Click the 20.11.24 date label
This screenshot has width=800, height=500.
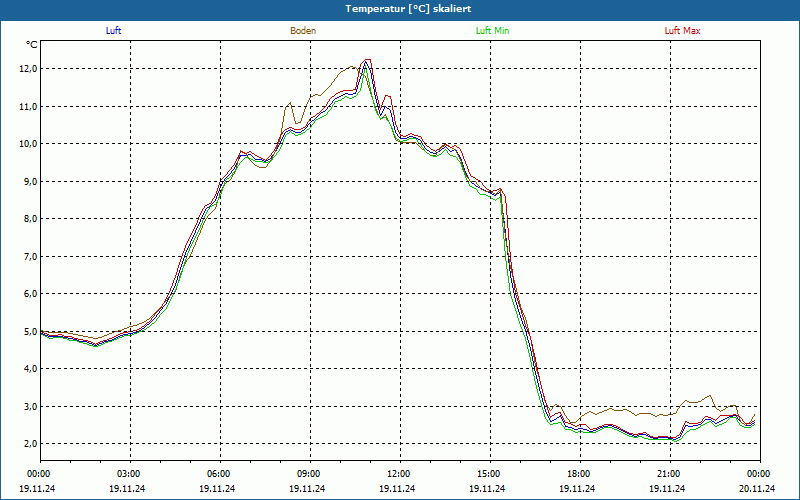[757, 488]
